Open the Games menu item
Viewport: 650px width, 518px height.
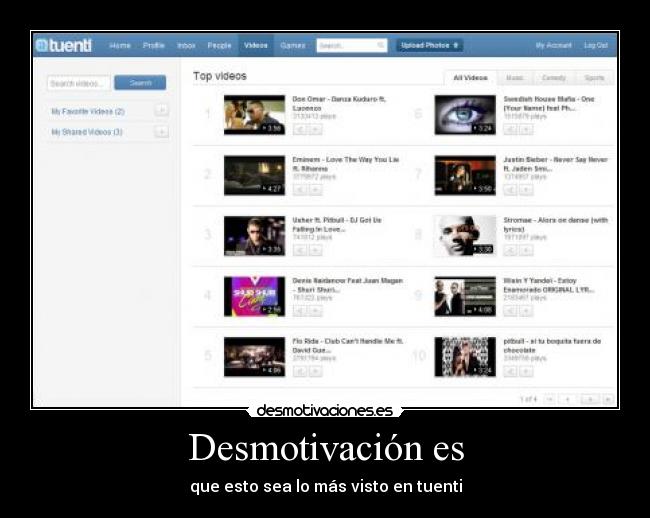tap(293, 45)
